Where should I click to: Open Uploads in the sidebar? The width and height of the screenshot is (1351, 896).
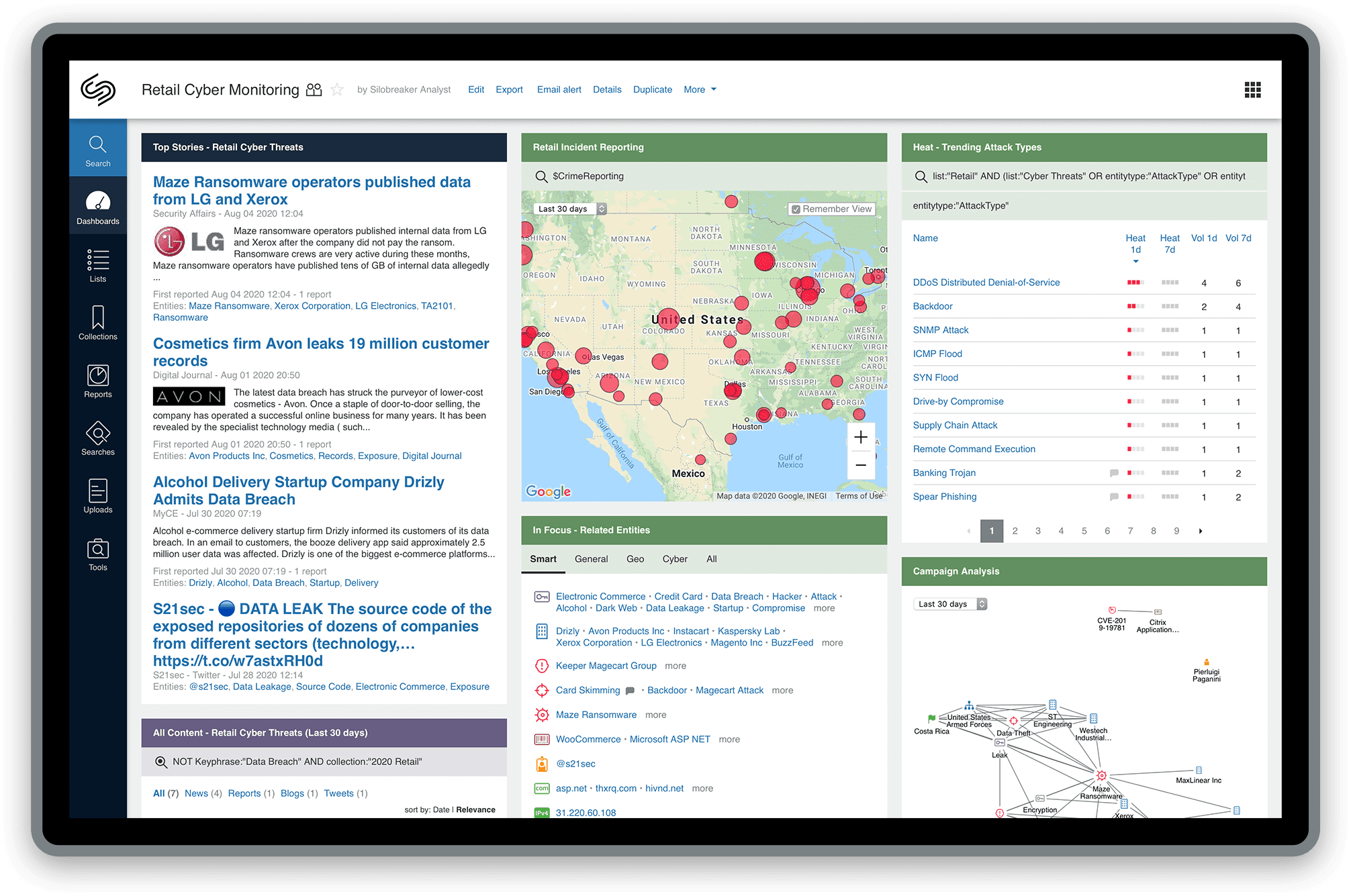click(98, 496)
